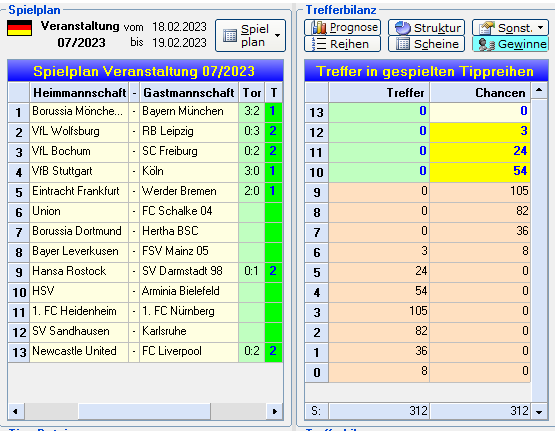
Task: Open the Scheine view
Action: click(x=426, y=44)
